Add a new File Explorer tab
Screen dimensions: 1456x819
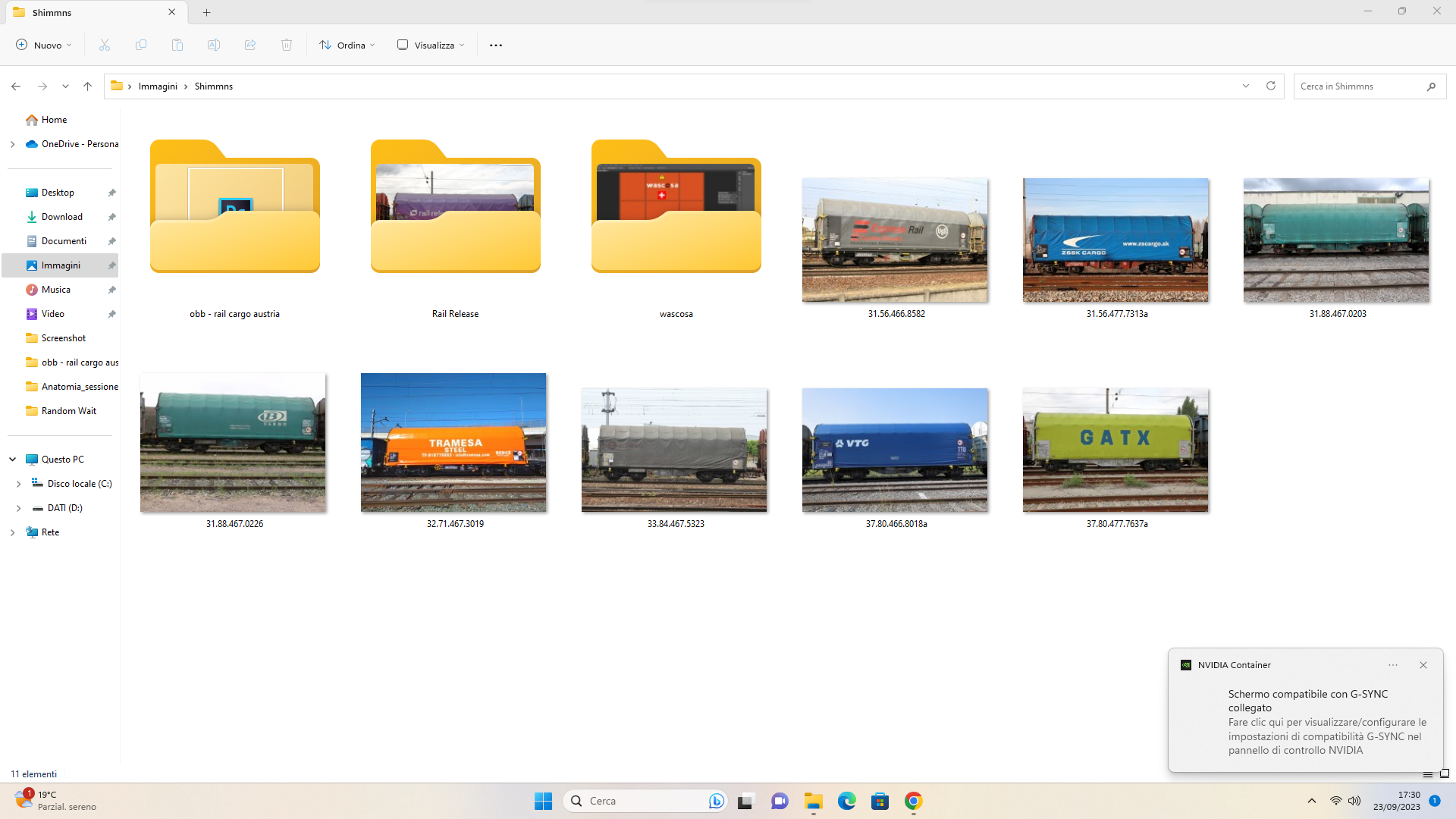[x=207, y=12]
